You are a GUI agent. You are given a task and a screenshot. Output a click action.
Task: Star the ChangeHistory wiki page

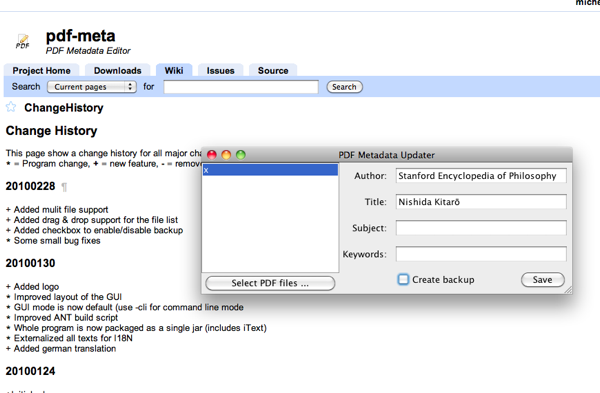pyautogui.click(x=11, y=107)
